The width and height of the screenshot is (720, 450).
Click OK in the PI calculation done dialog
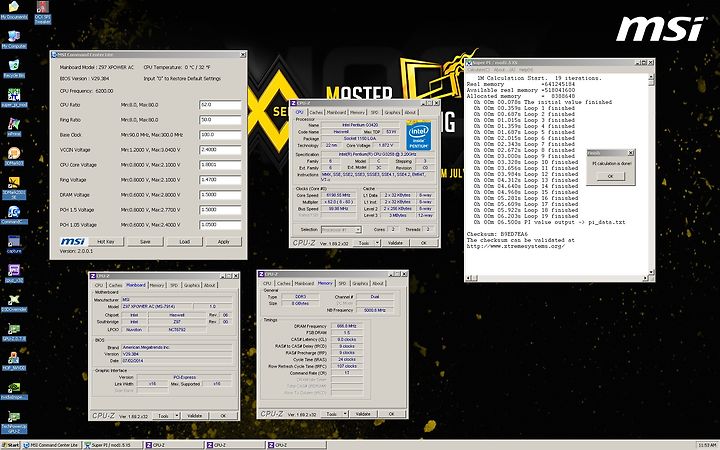(610, 176)
